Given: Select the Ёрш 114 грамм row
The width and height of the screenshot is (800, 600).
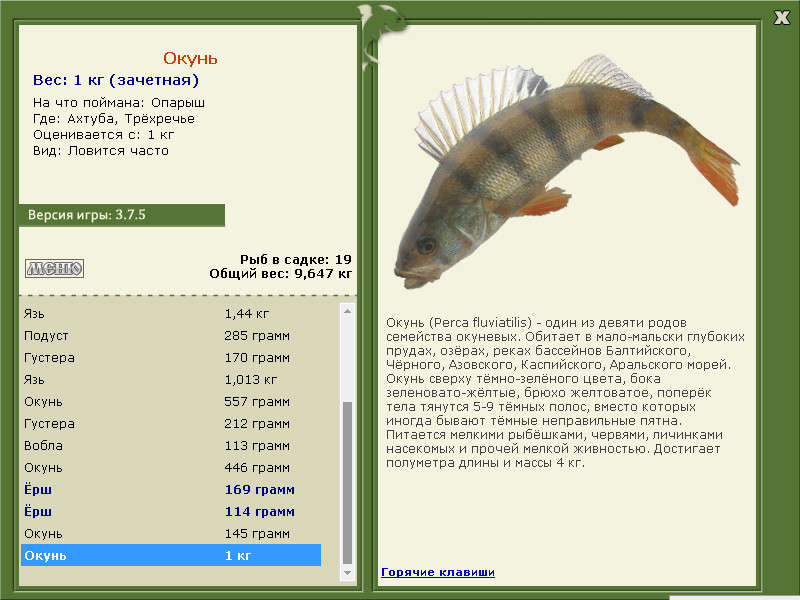Looking at the screenshot, I should tap(171, 511).
